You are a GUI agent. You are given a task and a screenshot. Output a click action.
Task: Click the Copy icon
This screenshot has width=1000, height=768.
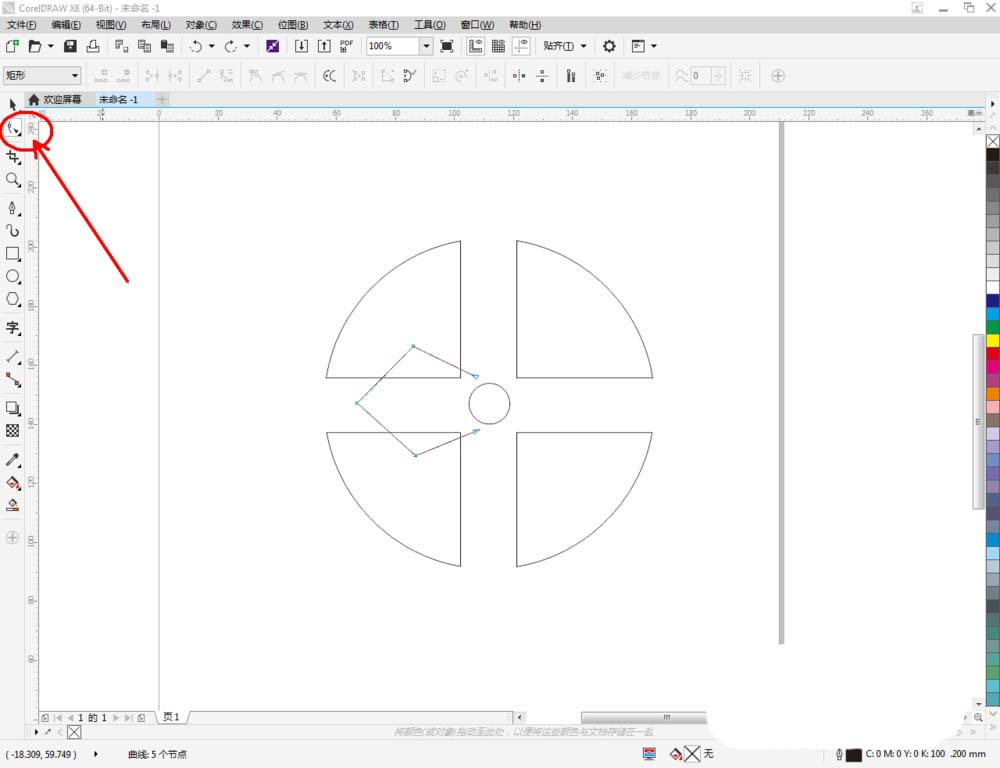(144, 46)
